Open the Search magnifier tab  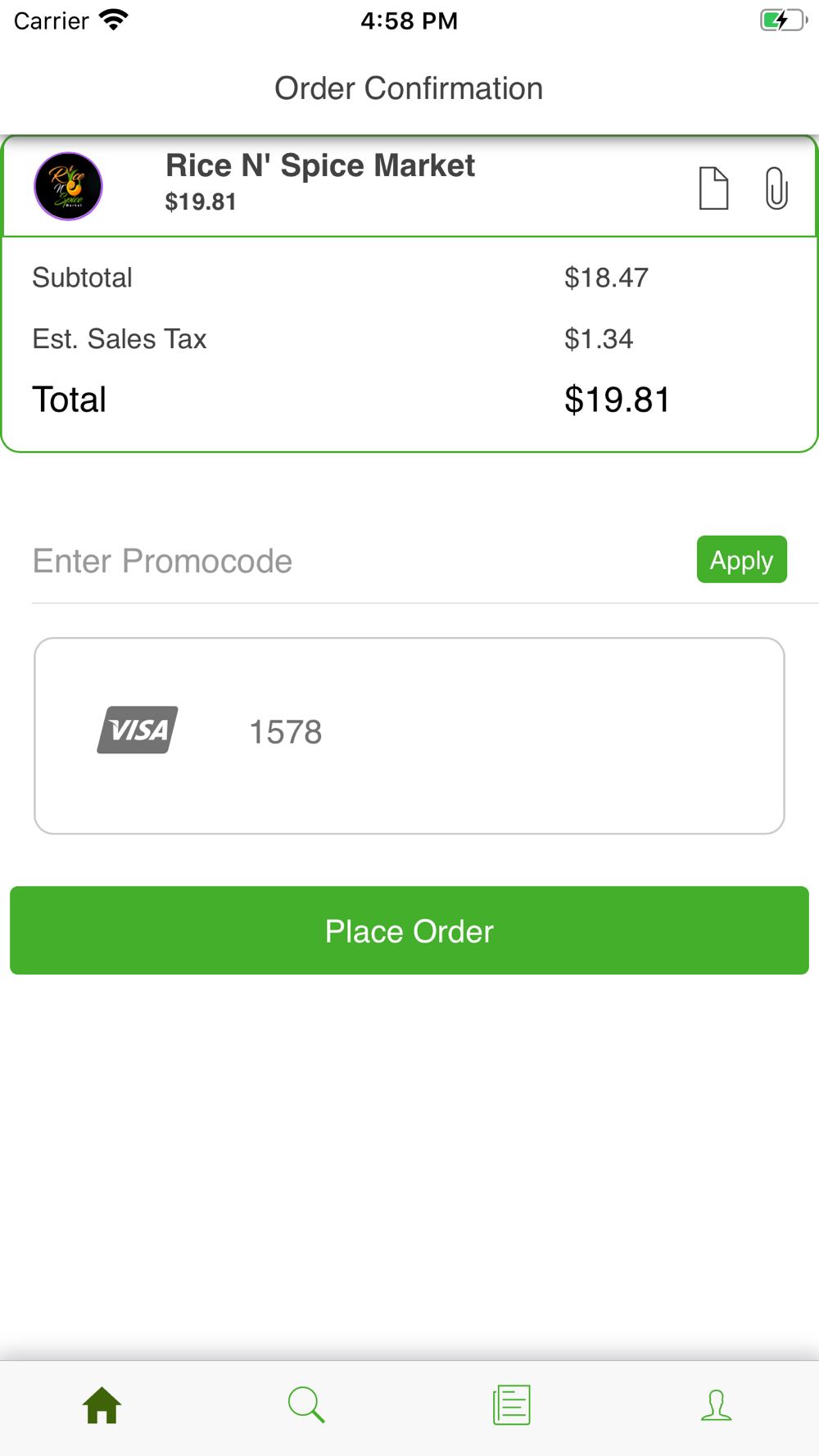click(x=307, y=1405)
